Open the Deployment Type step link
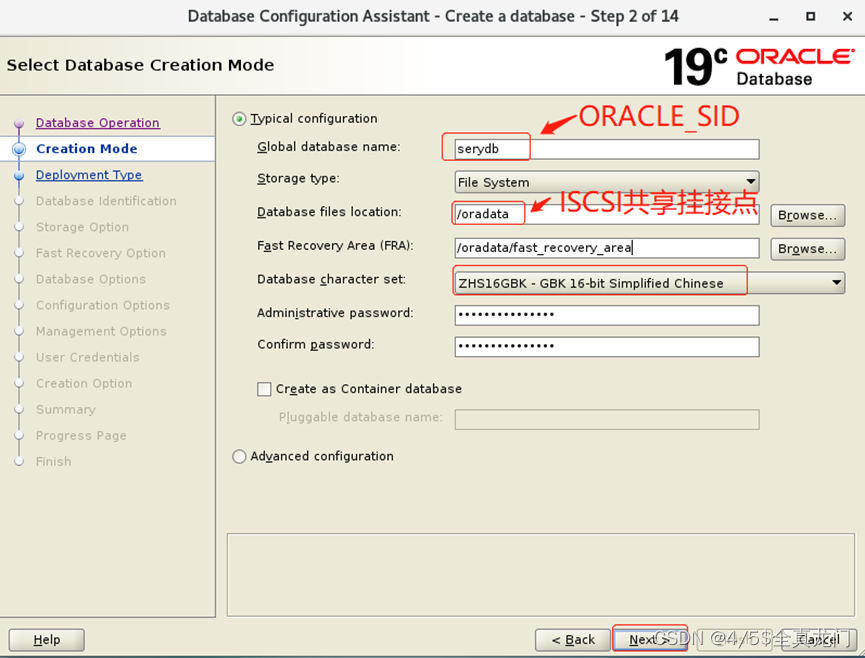The image size is (865, 658). [x=88, y=174]
